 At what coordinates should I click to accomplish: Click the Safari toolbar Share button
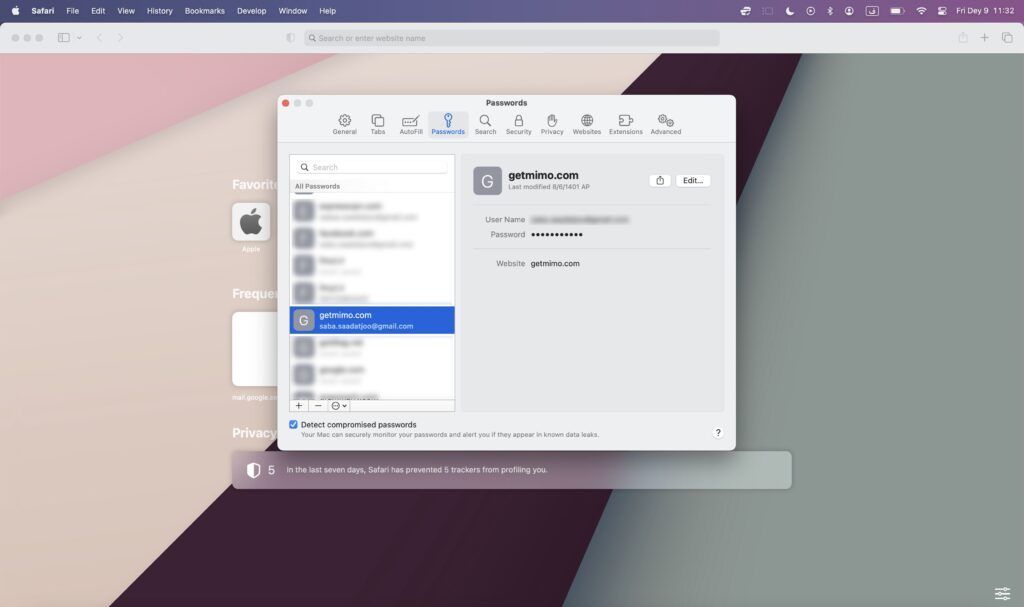click(x=963, y=38)
